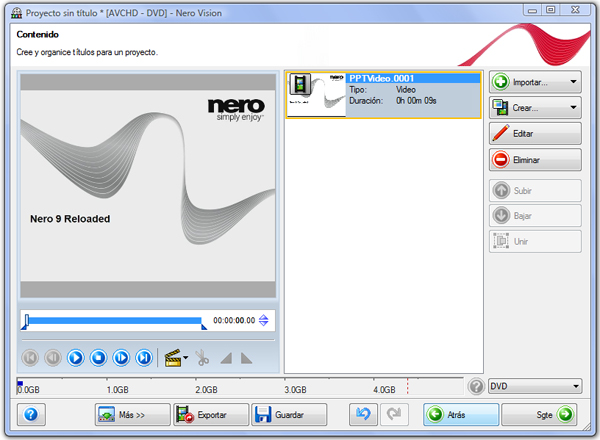
Task: Go back with the Atrás button
Action: (x=461, y=414)
